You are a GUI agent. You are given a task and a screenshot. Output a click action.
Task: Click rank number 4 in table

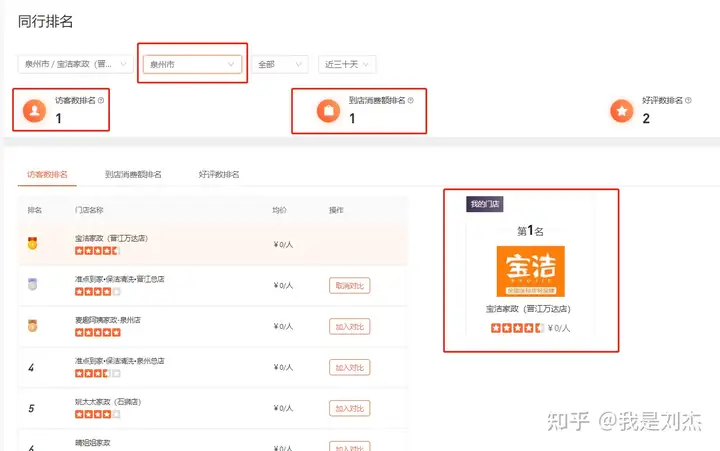tap(31, 367)
